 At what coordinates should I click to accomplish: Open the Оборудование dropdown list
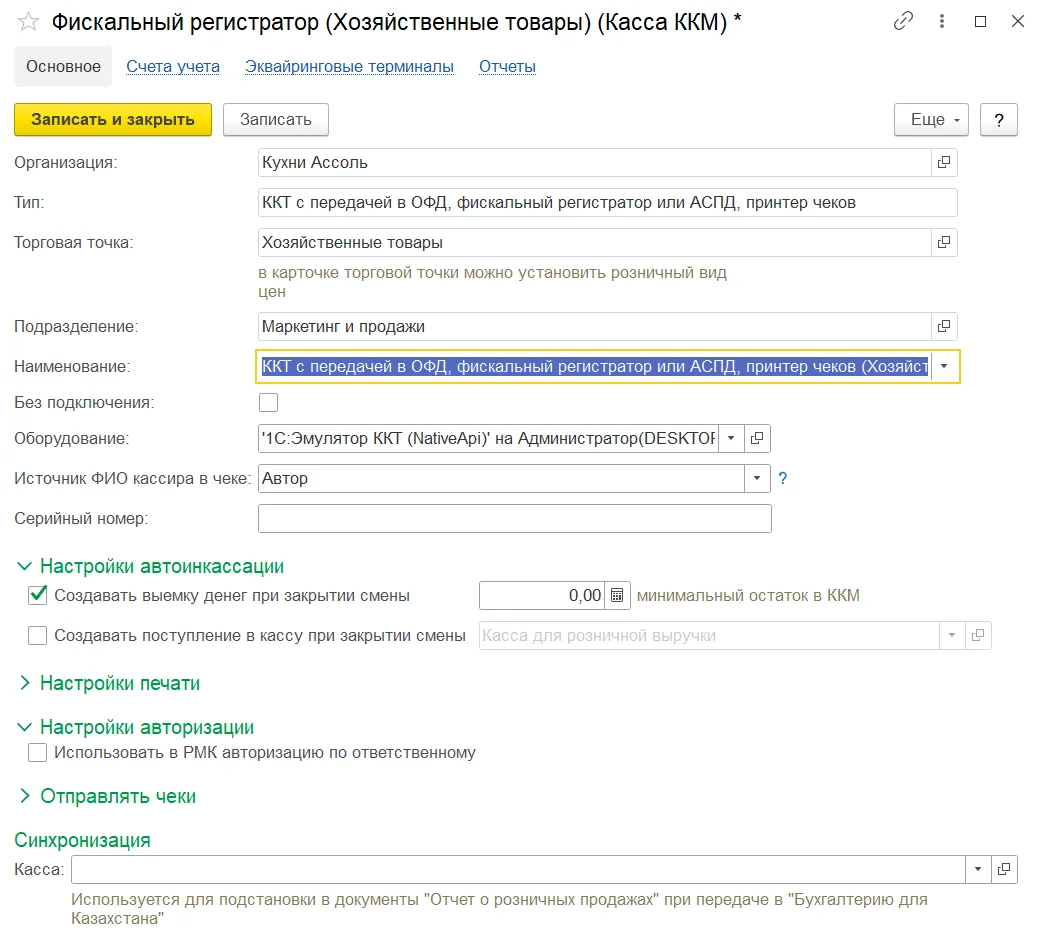(731, 438)
